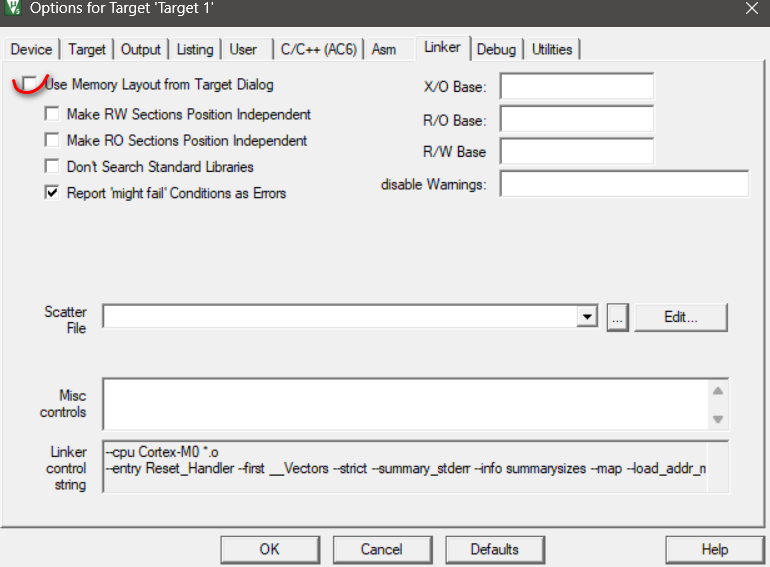
Task: Click the scatter file browse '...' button
Action: [x=616, y=317]
